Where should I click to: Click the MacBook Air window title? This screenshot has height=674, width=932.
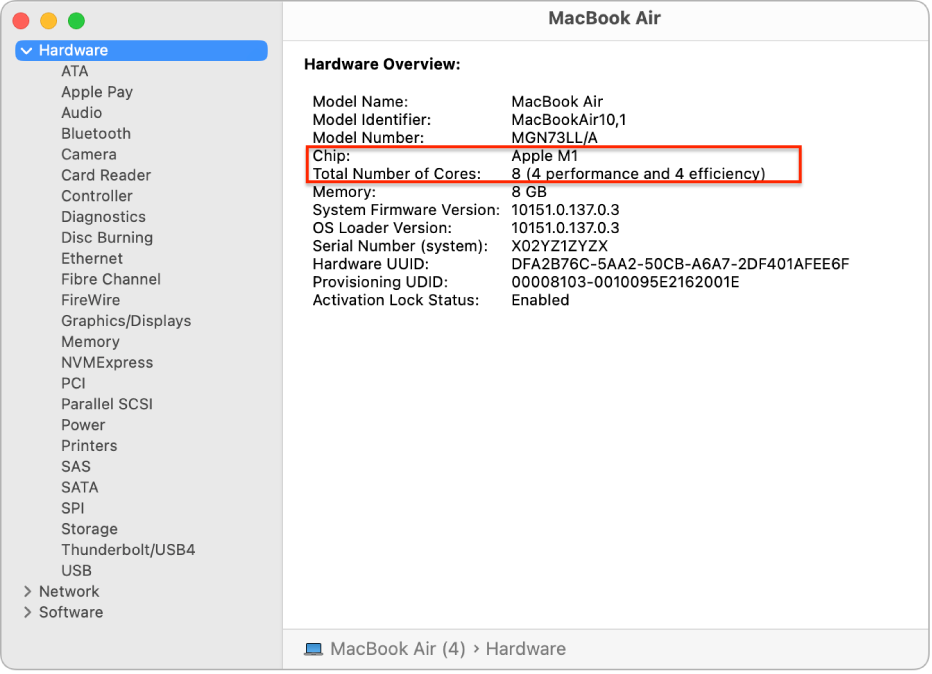click(604, 18)
